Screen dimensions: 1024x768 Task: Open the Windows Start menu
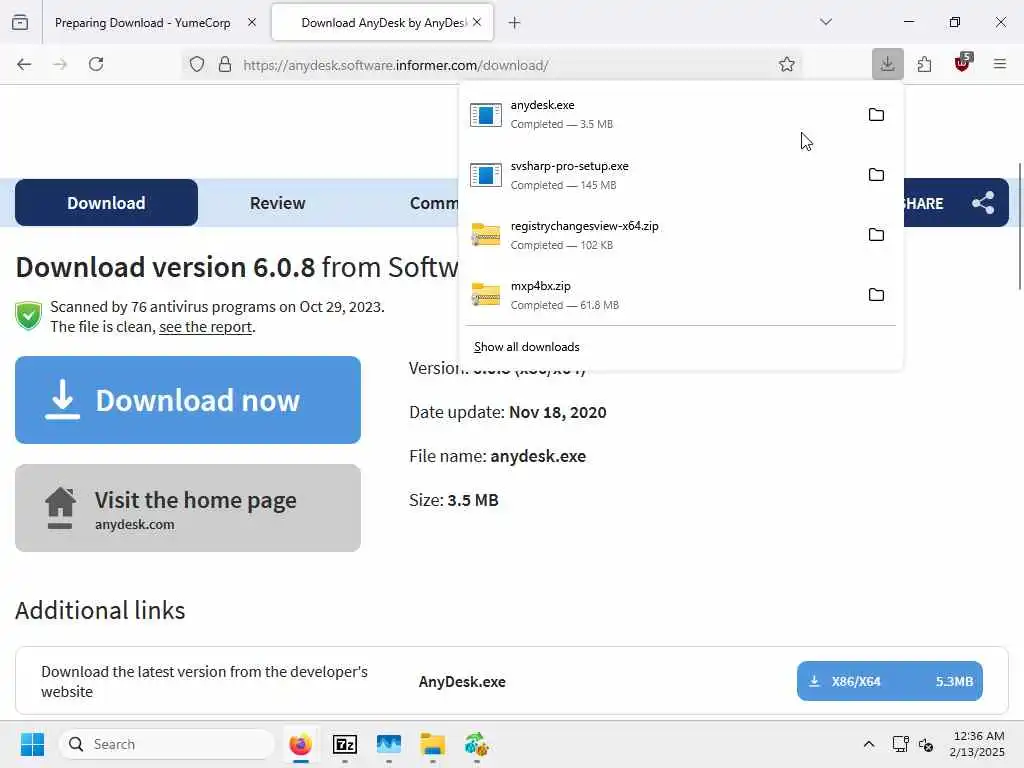point(32,744)
